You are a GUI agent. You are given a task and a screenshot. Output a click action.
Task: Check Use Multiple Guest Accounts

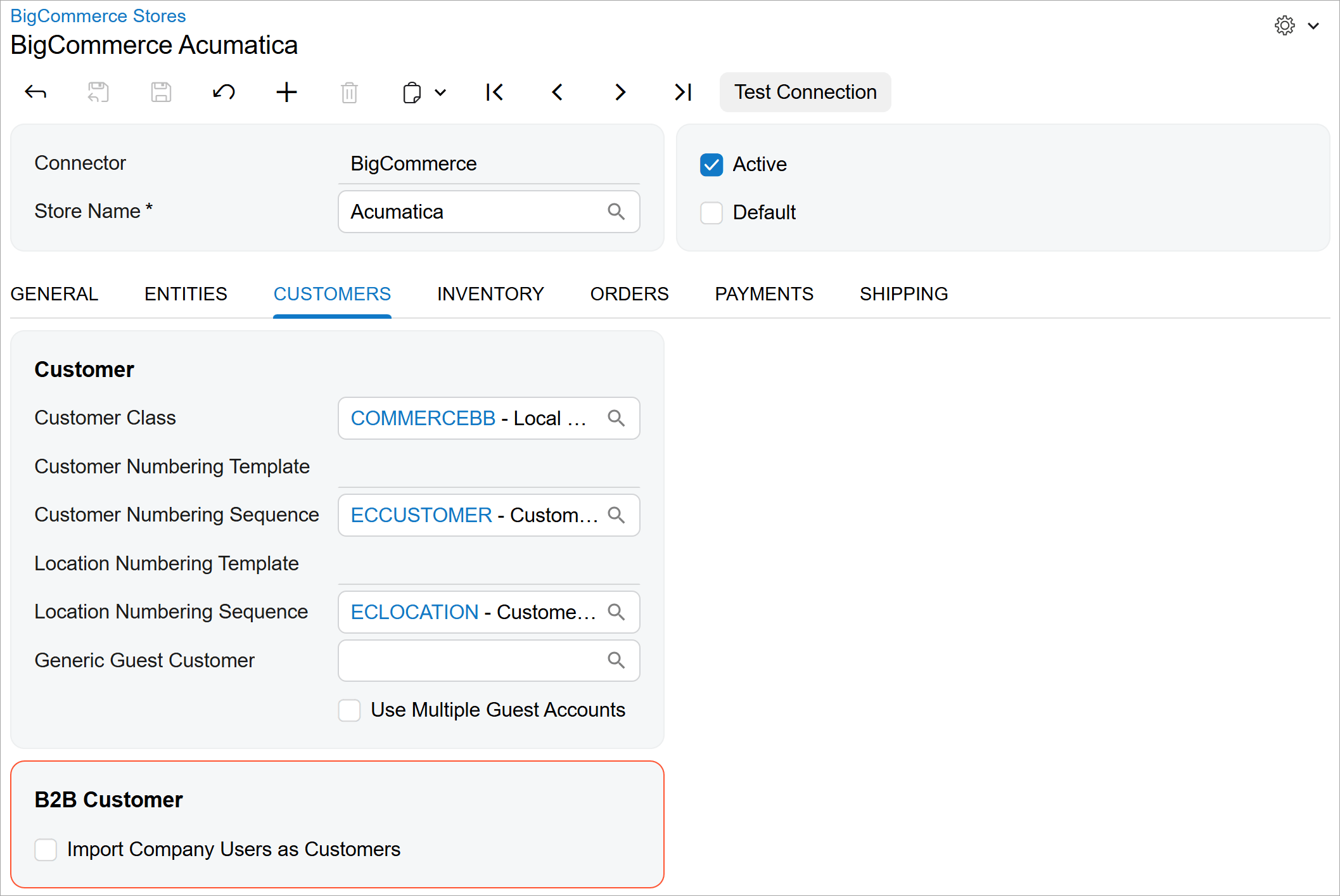coord(349,710)
